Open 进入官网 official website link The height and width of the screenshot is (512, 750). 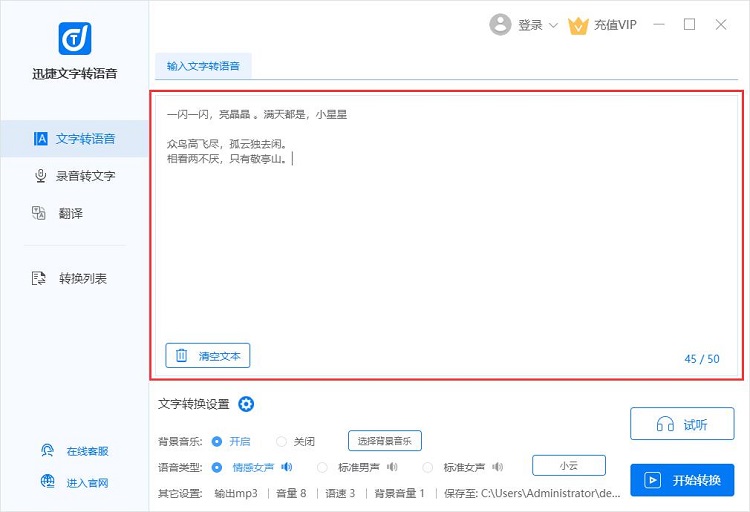pos(88,483)
